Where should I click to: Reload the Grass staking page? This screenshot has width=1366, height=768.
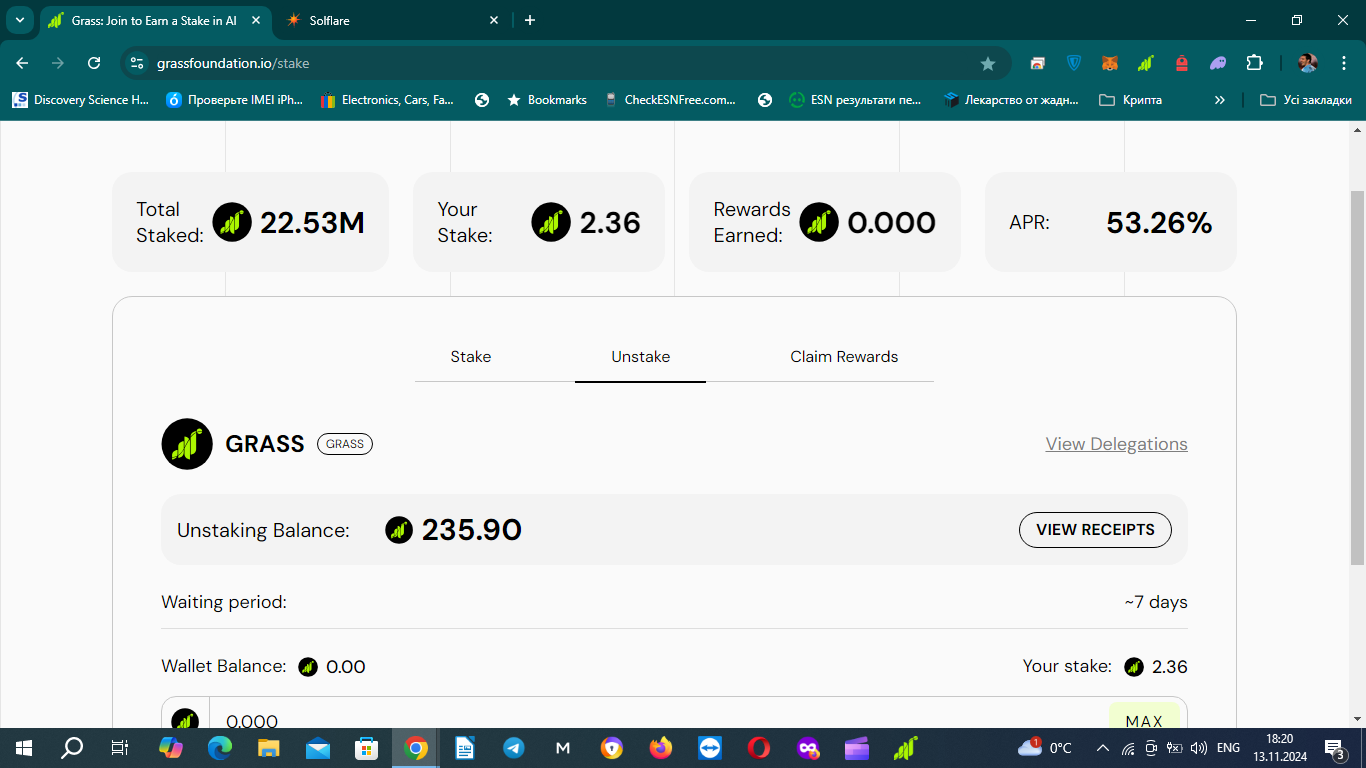(x=94, y=63)
